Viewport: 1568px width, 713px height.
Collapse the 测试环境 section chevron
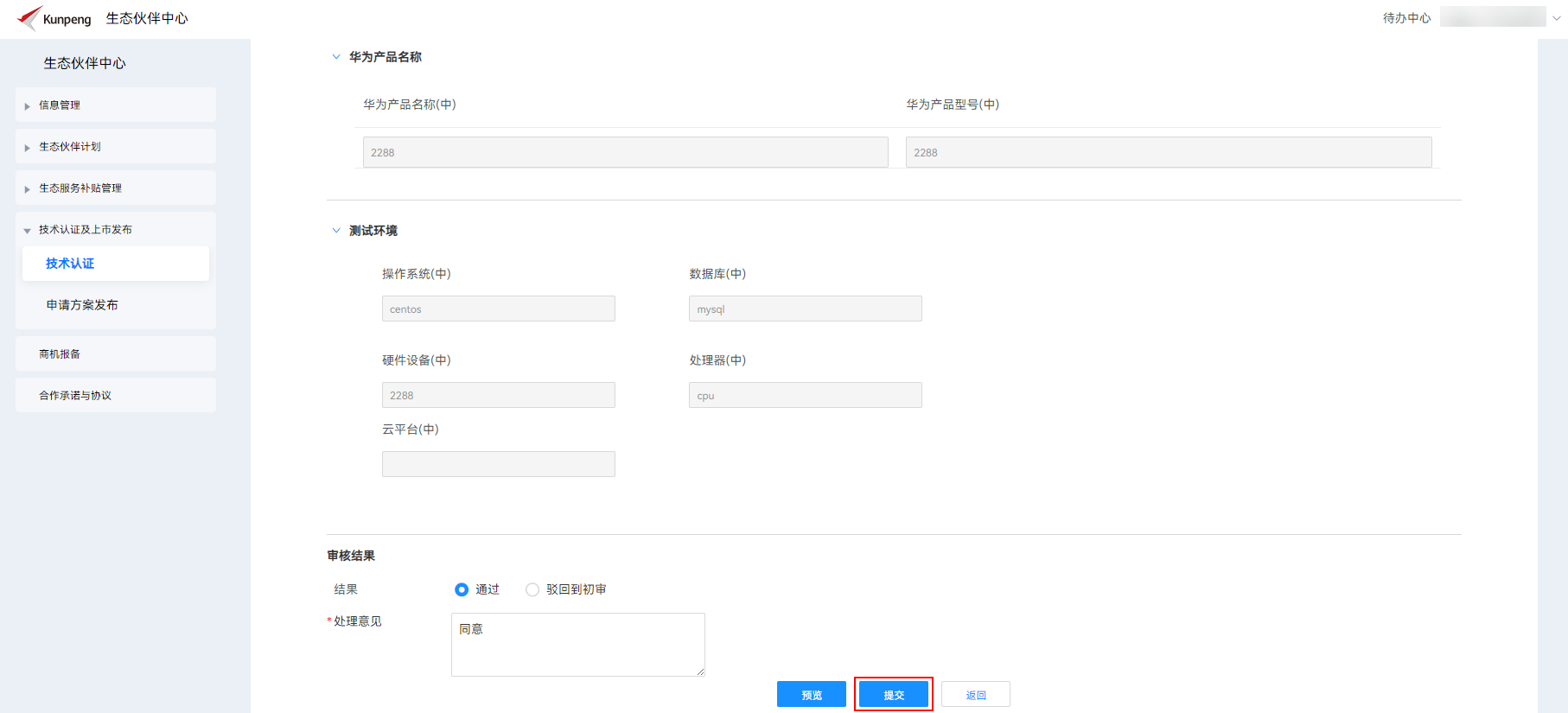pyautogui.click(x=336, y=231)
